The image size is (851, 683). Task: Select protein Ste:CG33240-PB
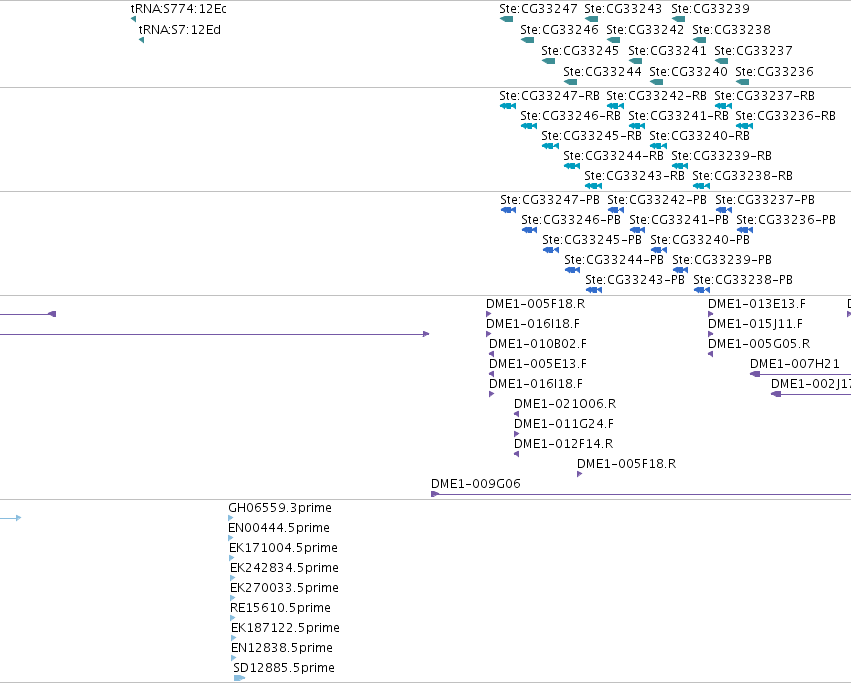point(700,240)
